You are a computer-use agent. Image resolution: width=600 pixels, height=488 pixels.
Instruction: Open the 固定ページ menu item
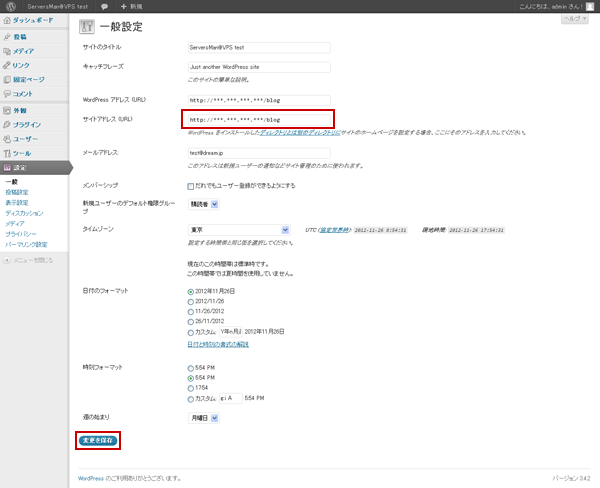click(29, 80)
